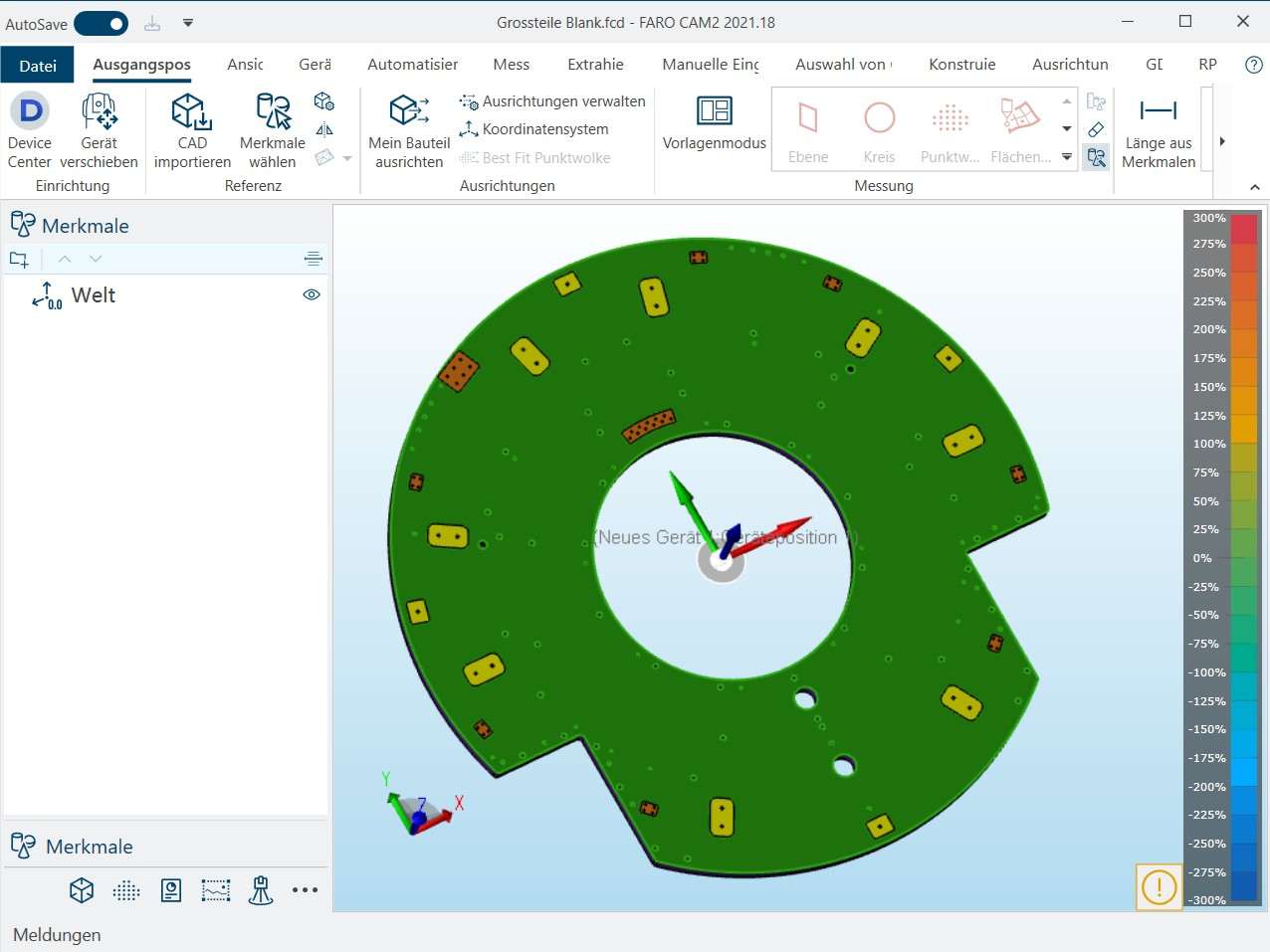Click the red 300% color scale swatch

(x=1244, y=229)
